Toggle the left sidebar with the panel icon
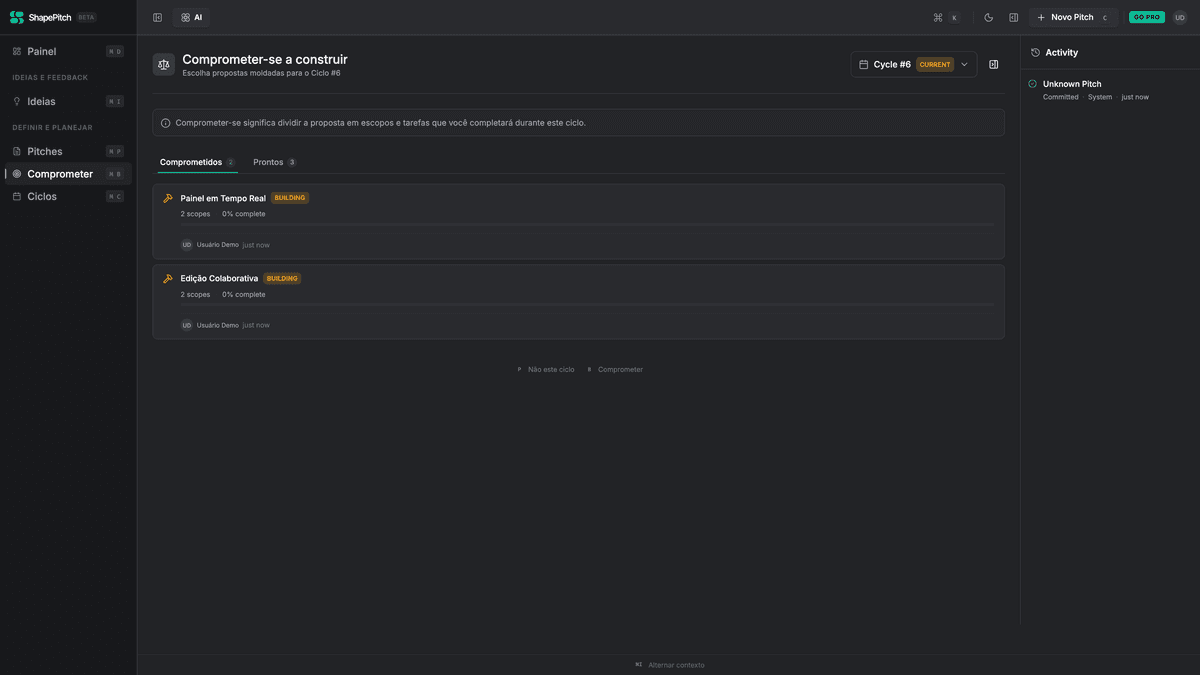Image resolution: width=1200 pixels, height=675 pixels. (157, 17)
